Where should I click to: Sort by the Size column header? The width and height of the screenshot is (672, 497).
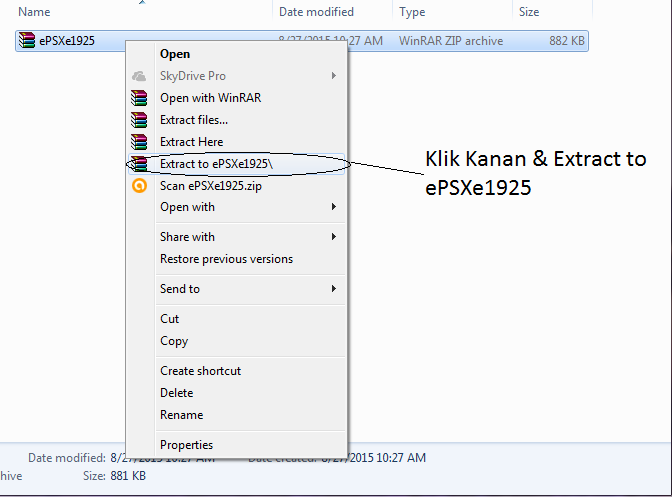(x=529, y=12)
